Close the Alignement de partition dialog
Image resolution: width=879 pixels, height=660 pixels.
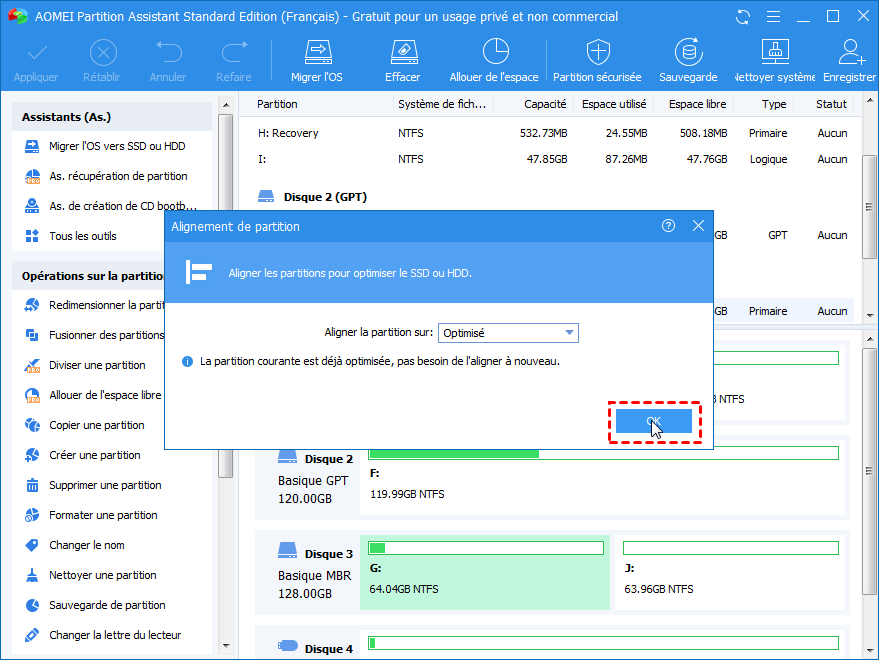tap(698, 226)
